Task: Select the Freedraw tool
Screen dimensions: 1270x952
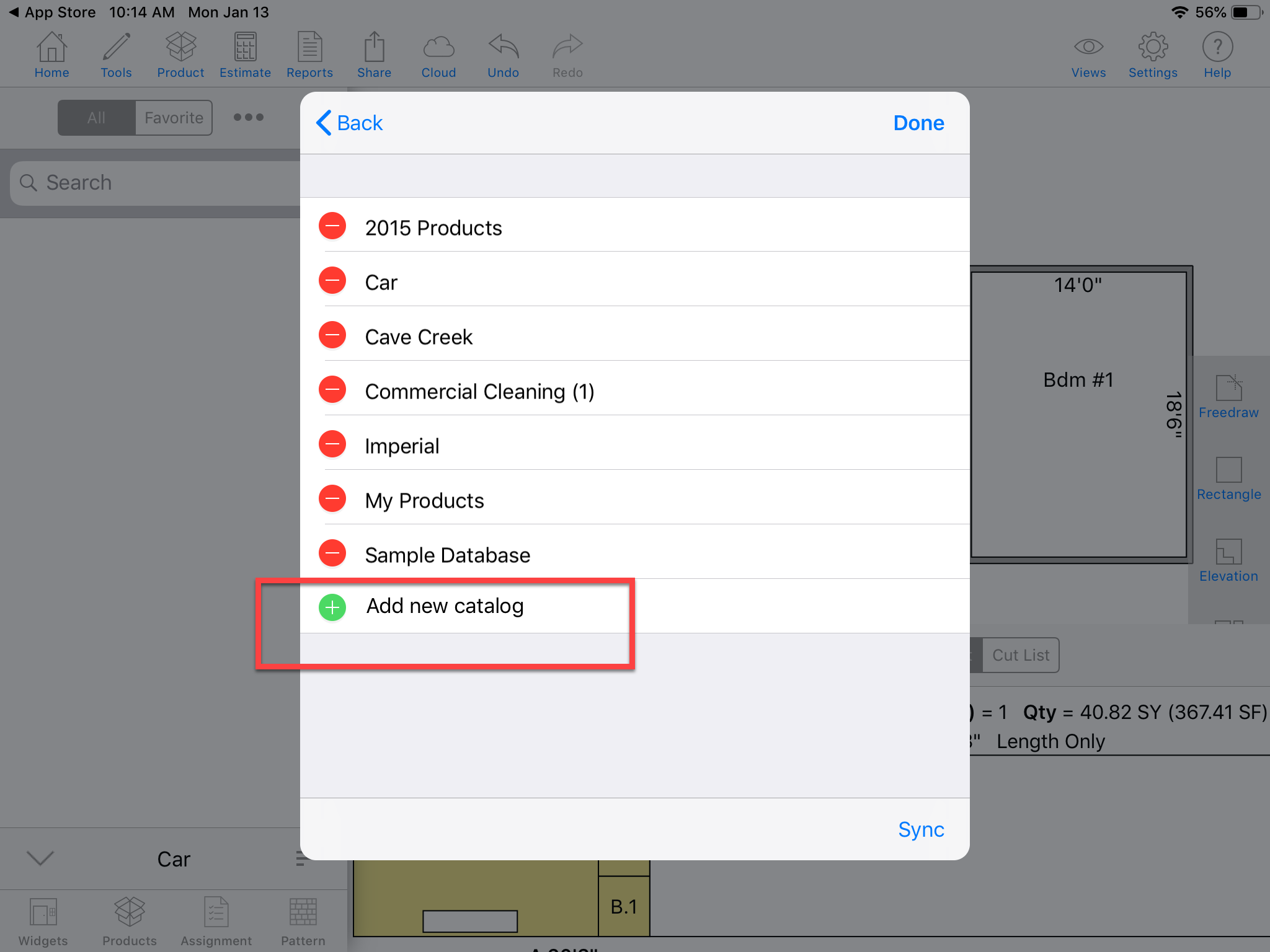Action: (1228, 397)
